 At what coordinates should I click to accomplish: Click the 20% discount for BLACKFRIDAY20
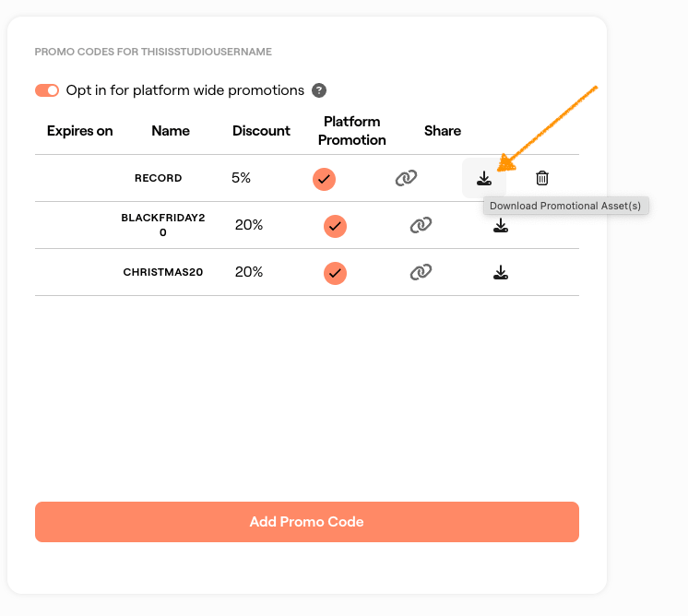pos(249,225)
